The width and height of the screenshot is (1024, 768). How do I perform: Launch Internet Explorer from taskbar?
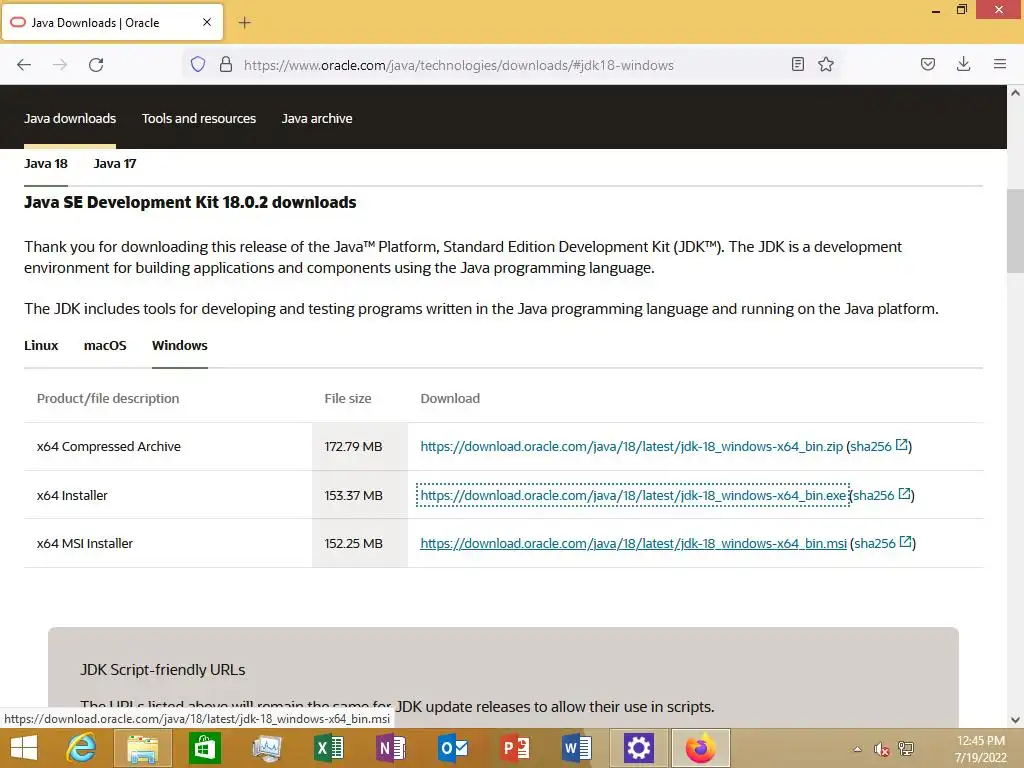(x=81, y=748)
